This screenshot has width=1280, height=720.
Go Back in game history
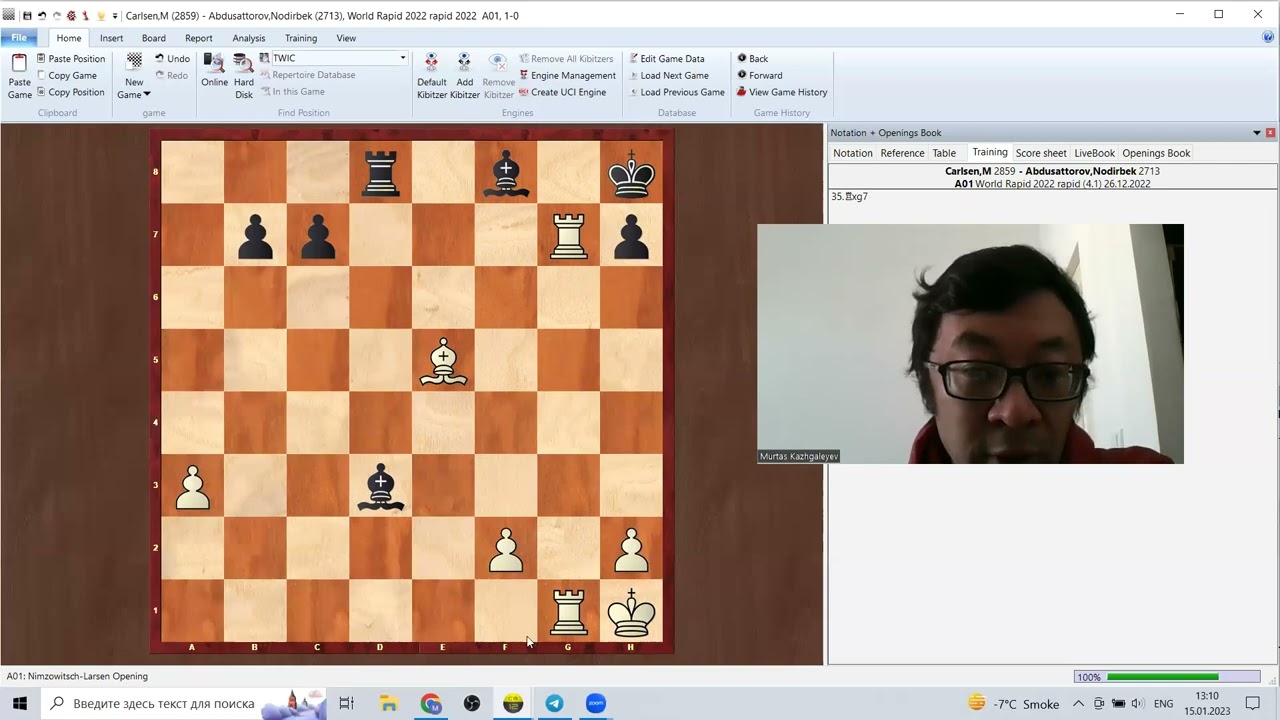pyautogui.click(x=752, y=58)
